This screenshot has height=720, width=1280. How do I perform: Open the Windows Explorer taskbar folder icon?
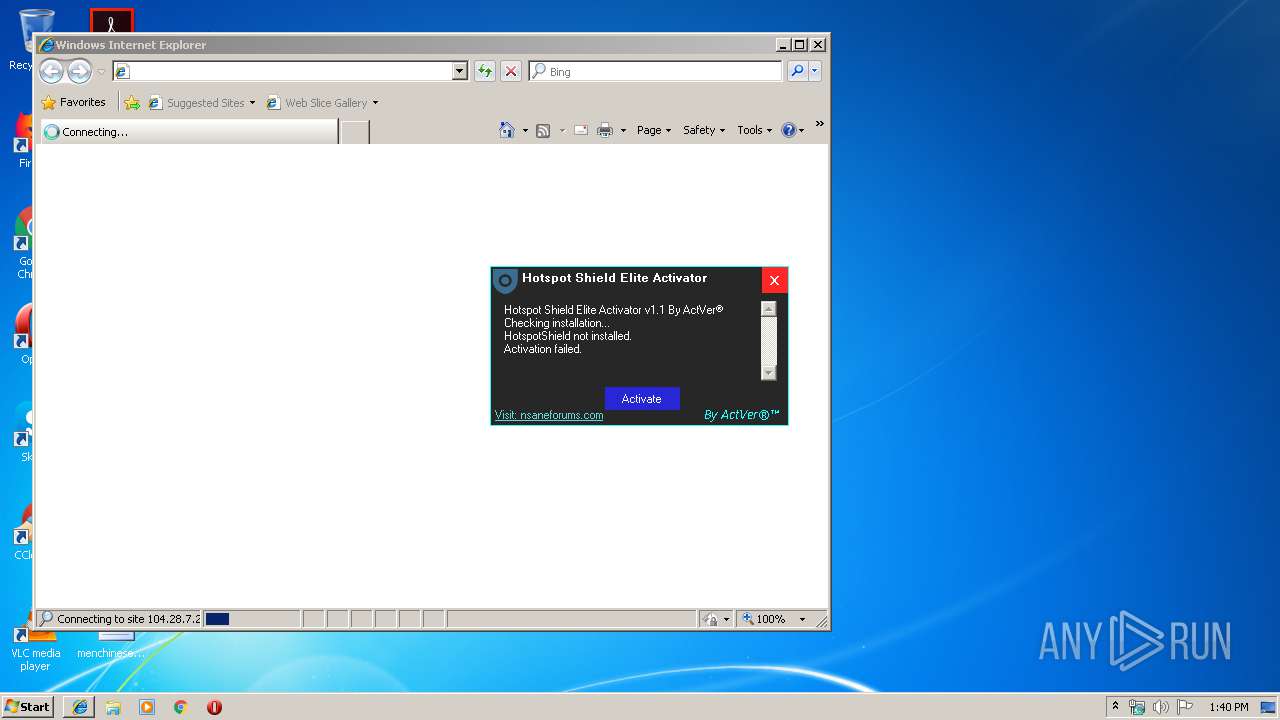[113, 706]
